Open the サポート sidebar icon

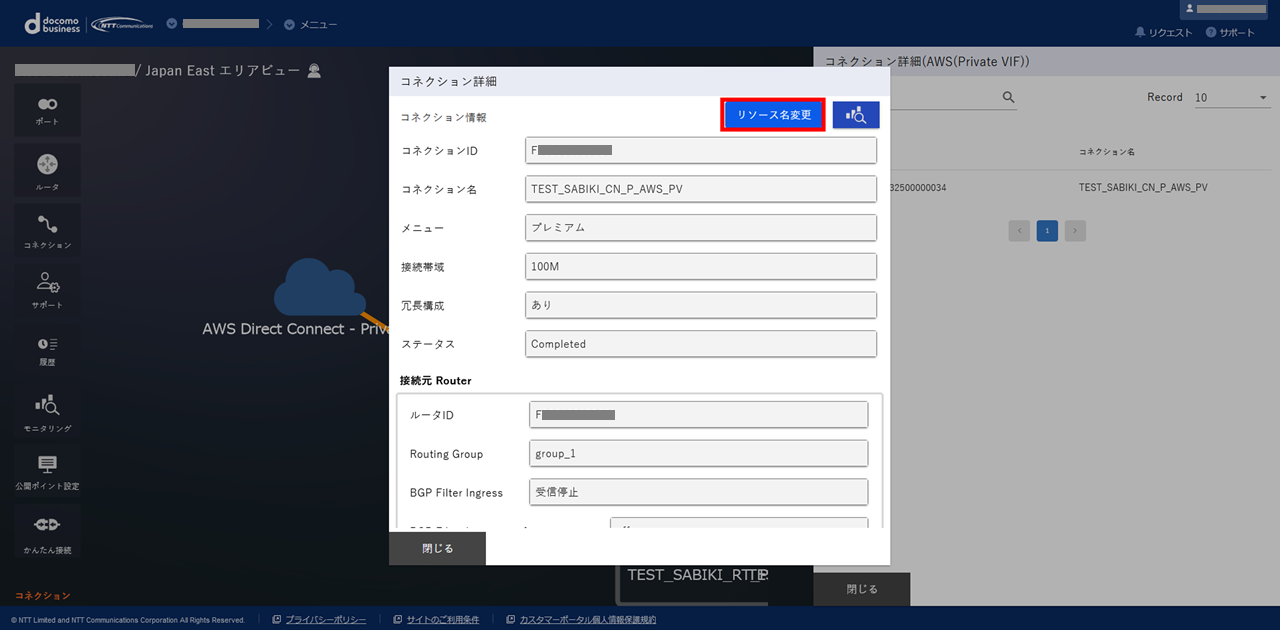coord(47,289)
